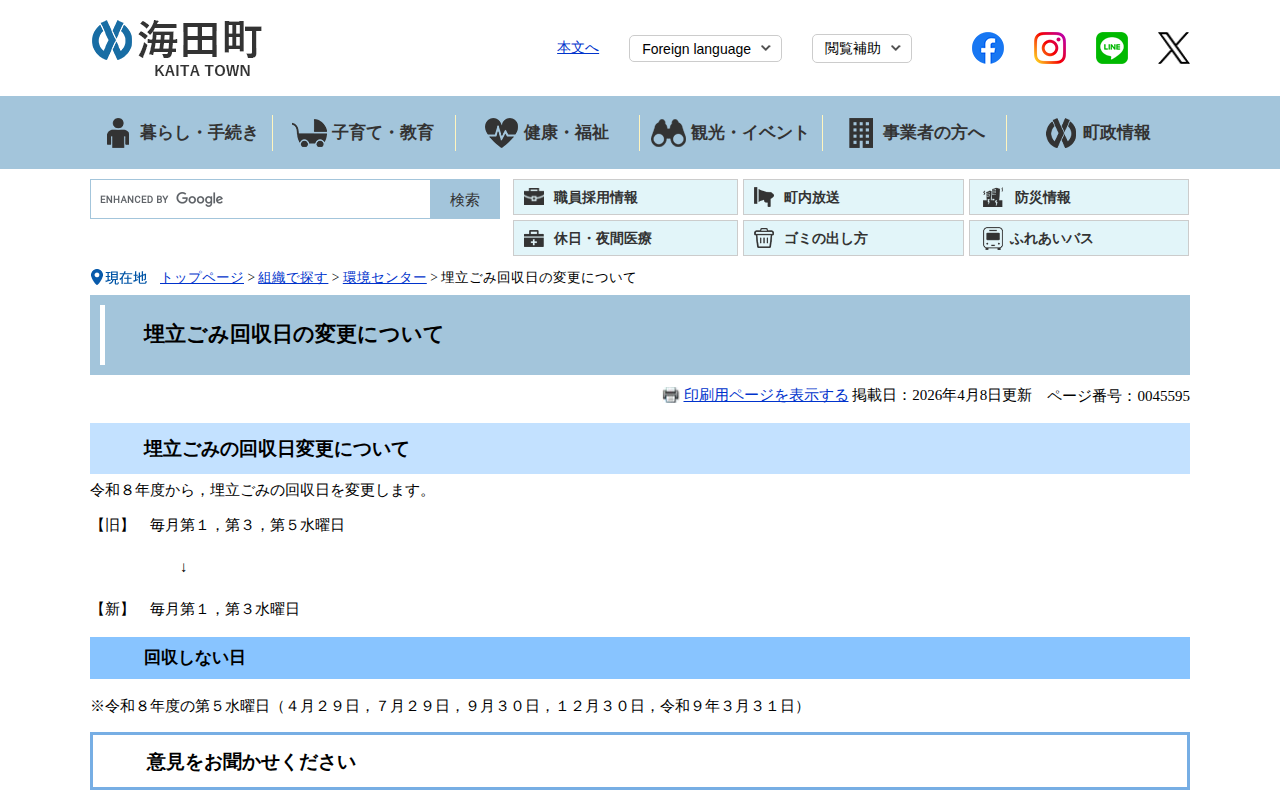This screenshot has height=800, width=1280.
Task: Click the town emblem icon for 町政情報
Action: [1061, 133]
